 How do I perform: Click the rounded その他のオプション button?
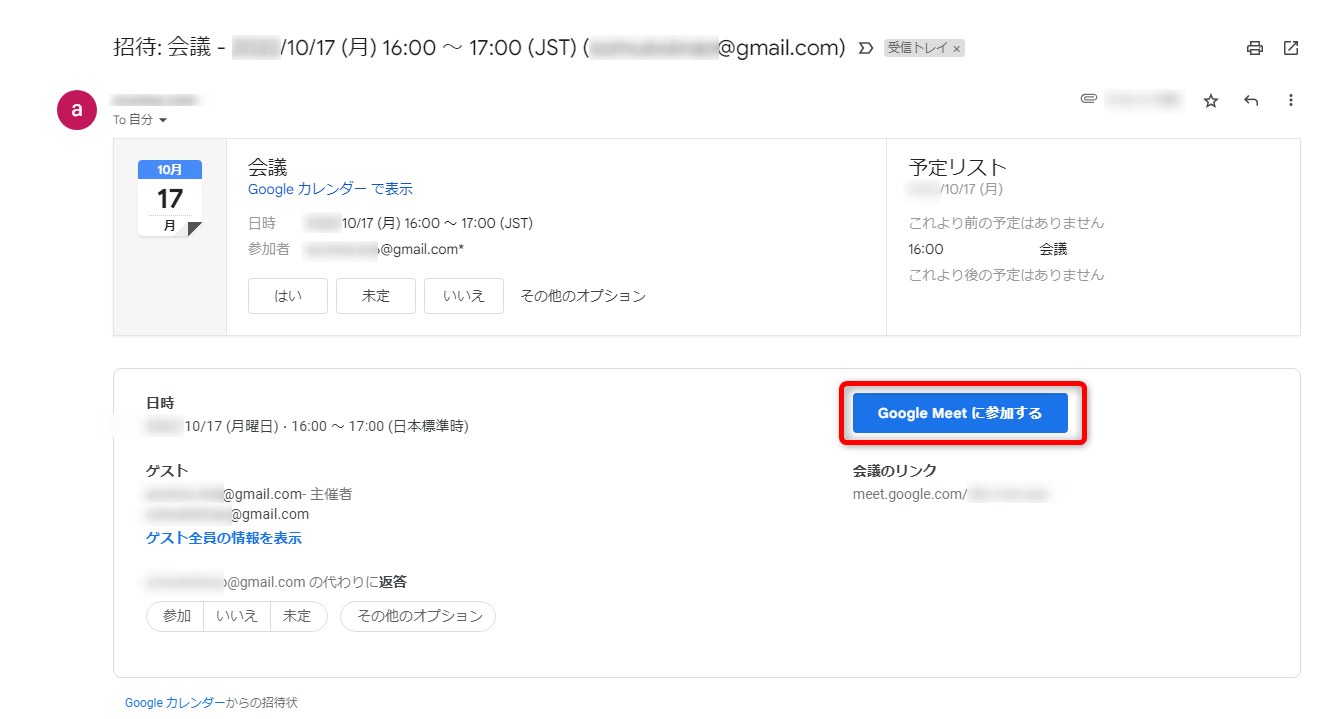[x=418, y=616]
